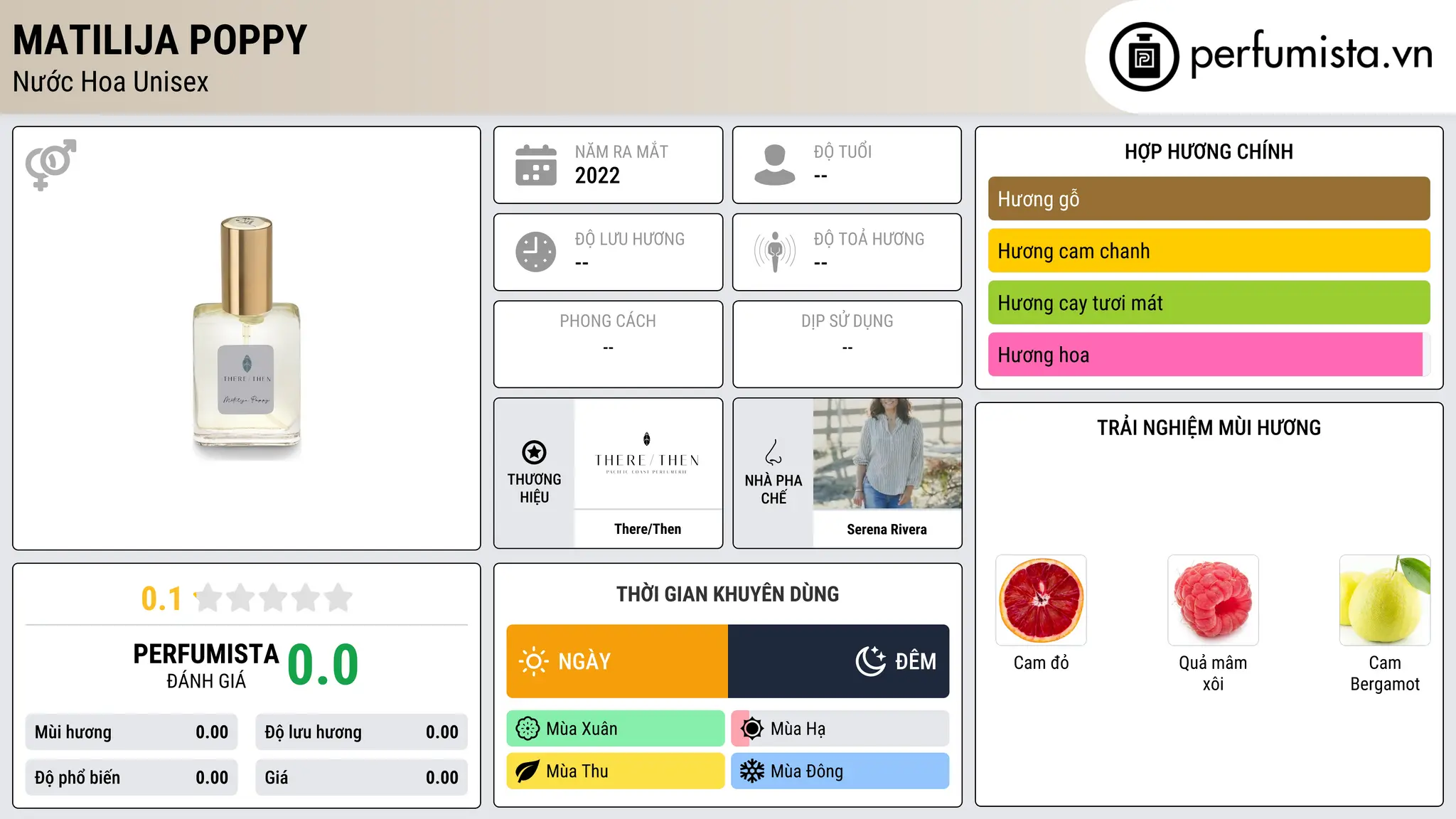Click the Nước Hoa Unisex subtitle
Image resolution: width=1456 pixels, height=819 pixels.
111,82
